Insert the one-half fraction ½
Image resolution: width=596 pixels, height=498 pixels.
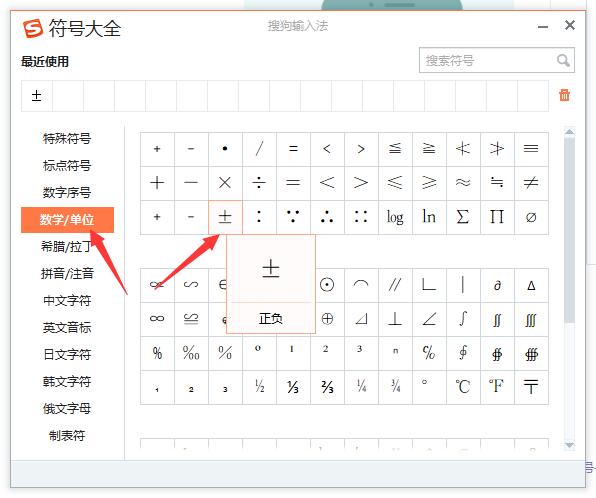pos(259,387)
